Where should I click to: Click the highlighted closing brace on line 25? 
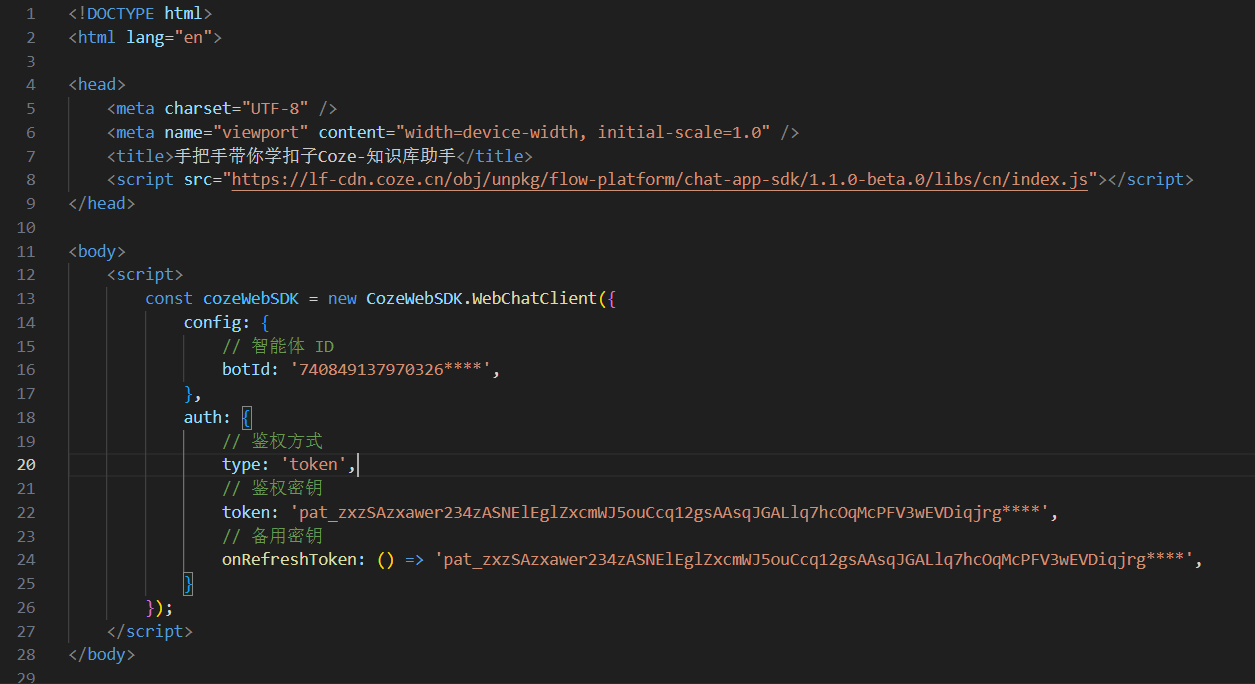click(188, 584)
